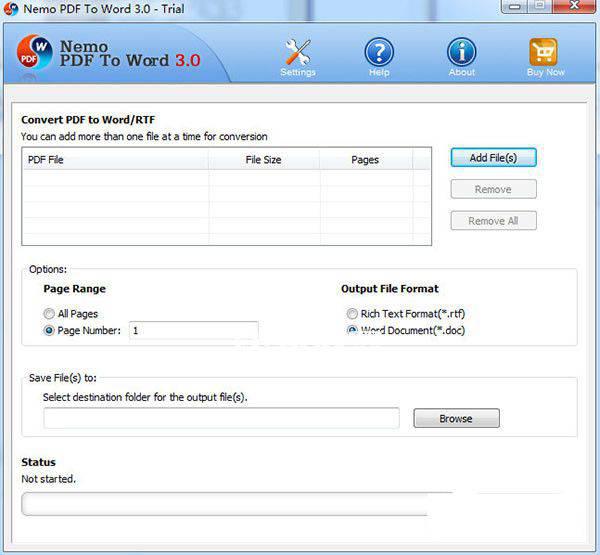Maximize the Nemo PDF To Word window
This screenshot has width=600, height=555.
click(540, 6)
